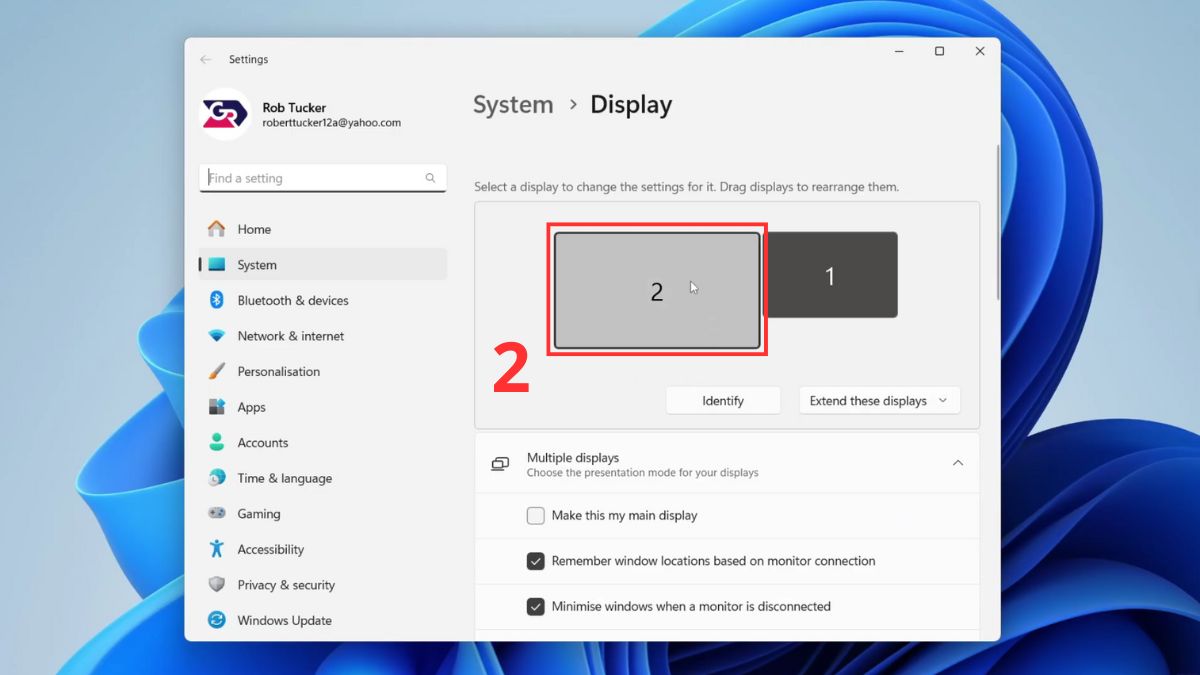
Task: Open the Extend these displays dropdown
Action: pyautogui.click(x=879, y=400)
